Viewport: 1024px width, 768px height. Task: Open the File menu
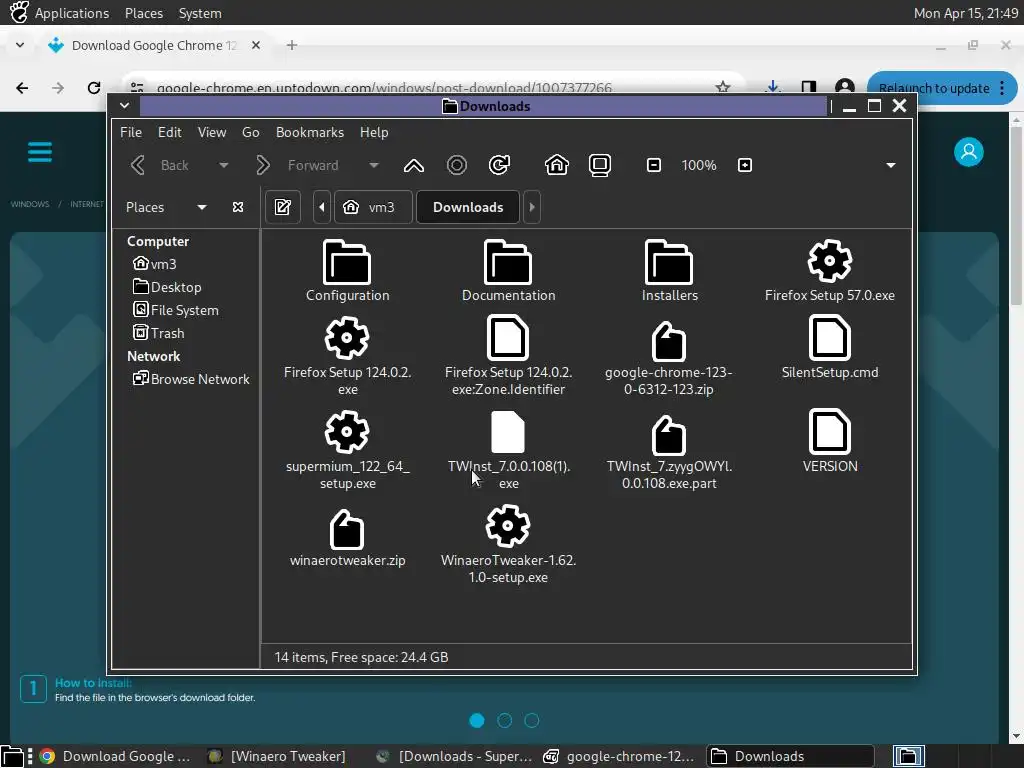click(131, 132)
